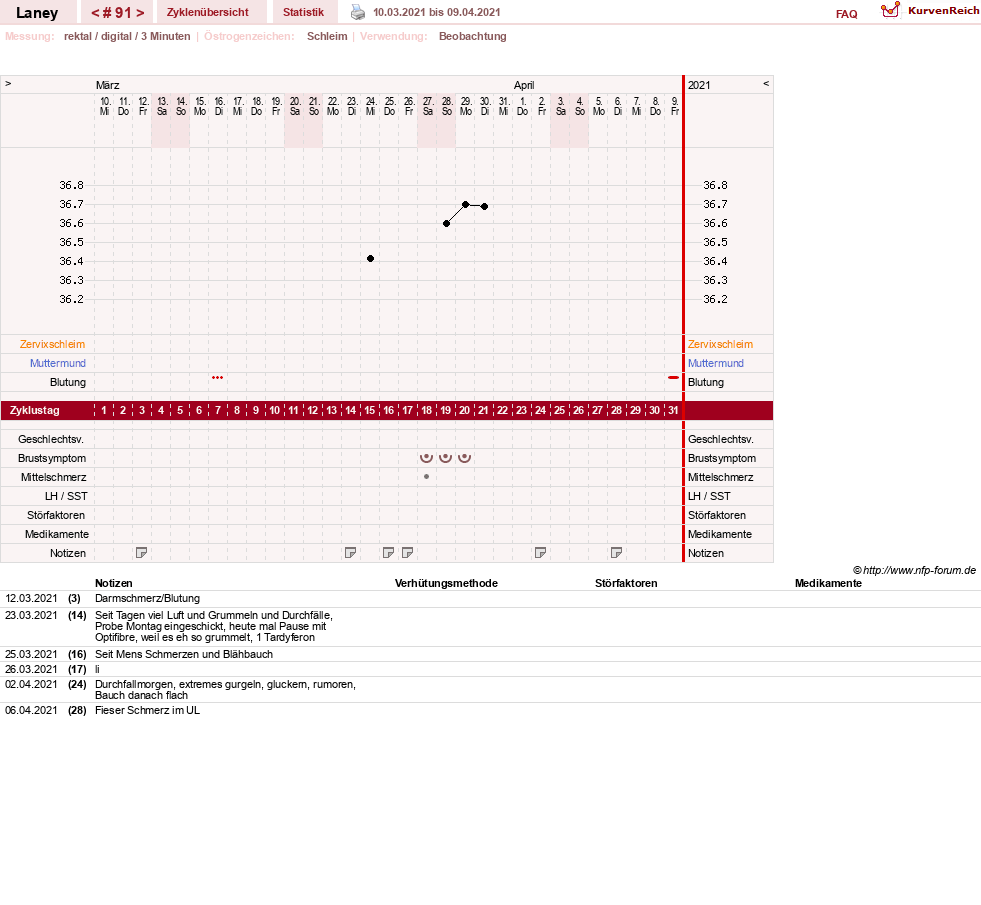Click the left-side Brustsymptom row label

tap(52, 458)
